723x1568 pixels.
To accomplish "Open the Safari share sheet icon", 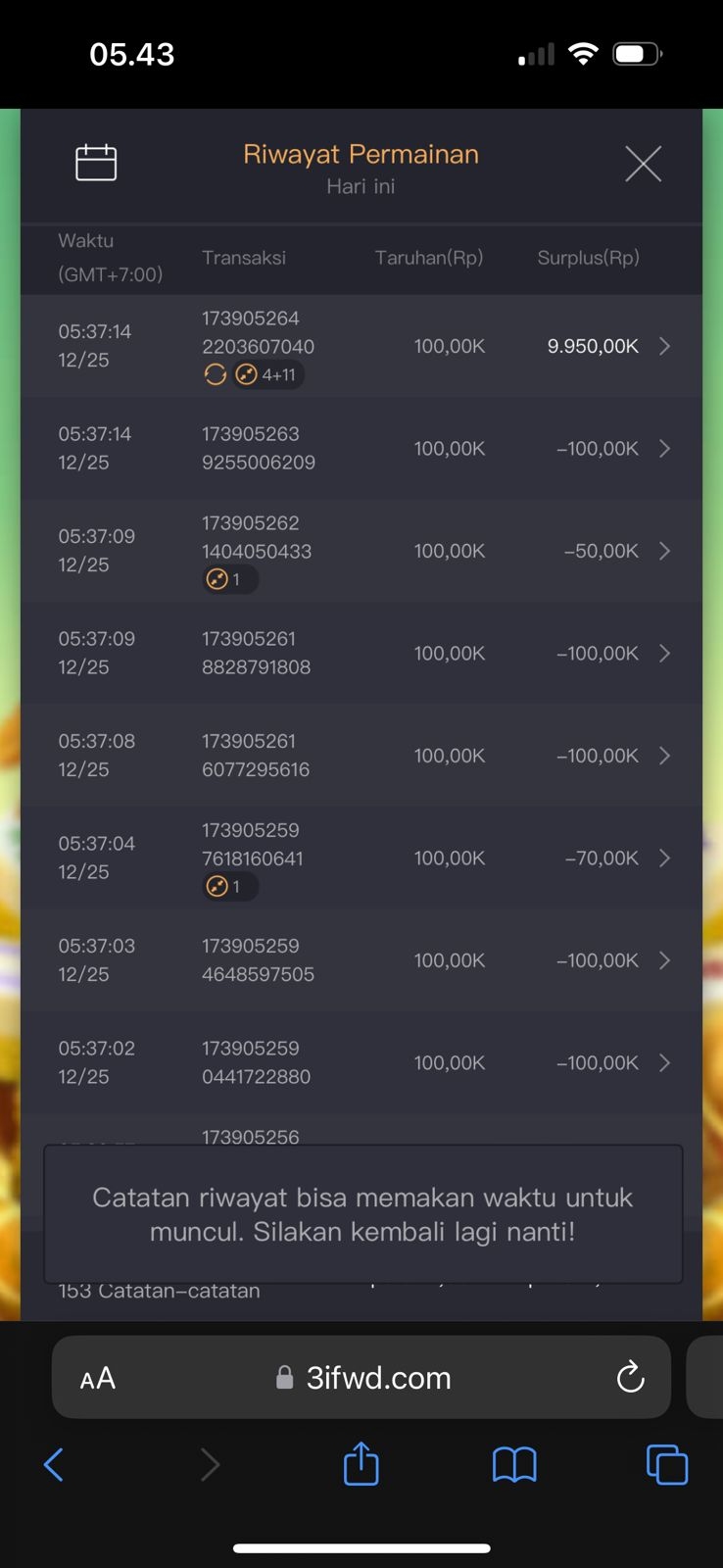I will (361, 1464).
